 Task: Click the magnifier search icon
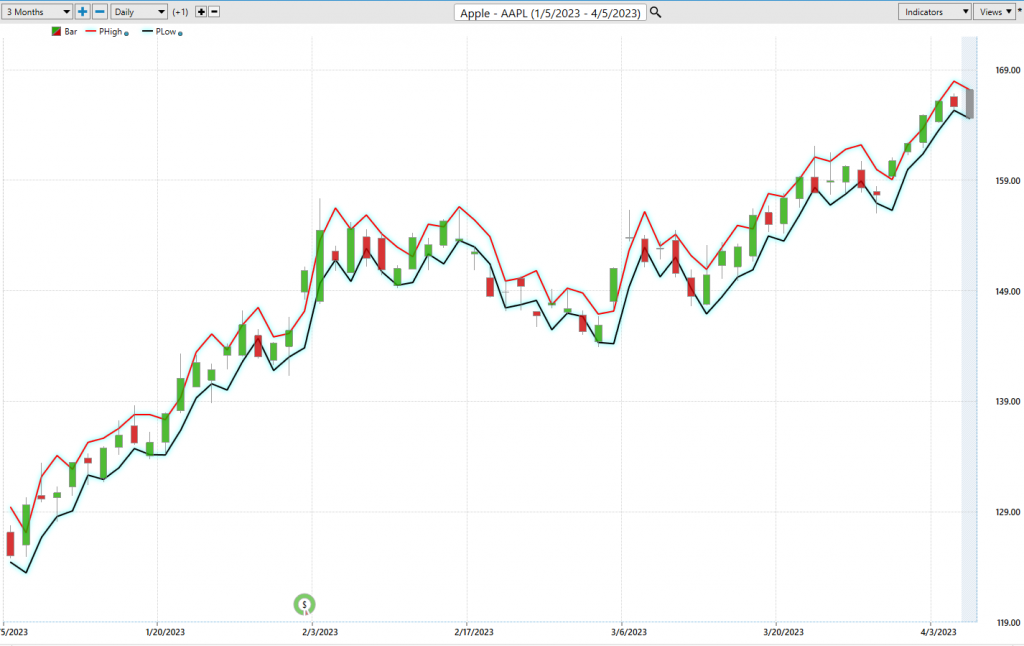coord(656,12)
